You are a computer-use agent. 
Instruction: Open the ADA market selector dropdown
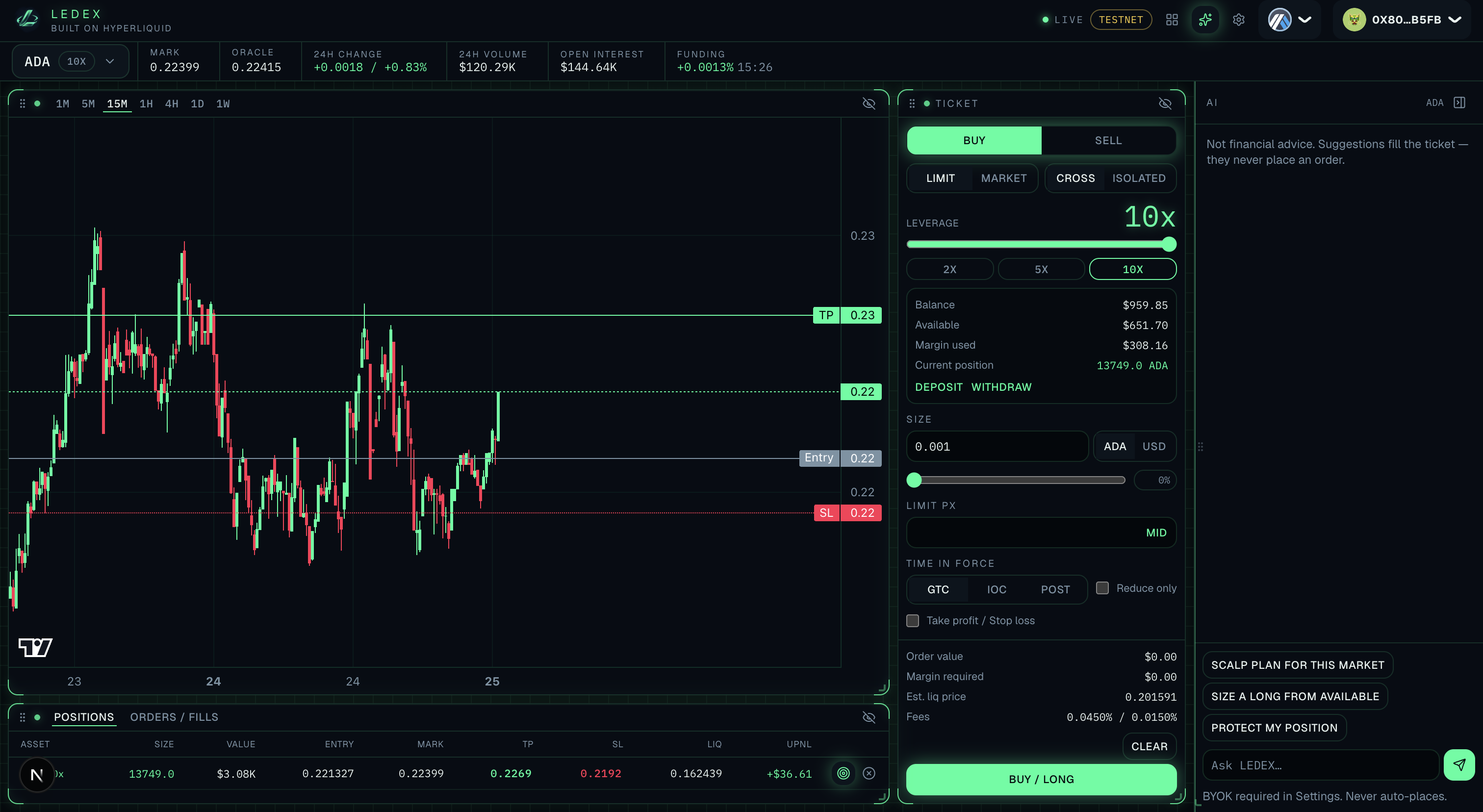tap(70, 62)
